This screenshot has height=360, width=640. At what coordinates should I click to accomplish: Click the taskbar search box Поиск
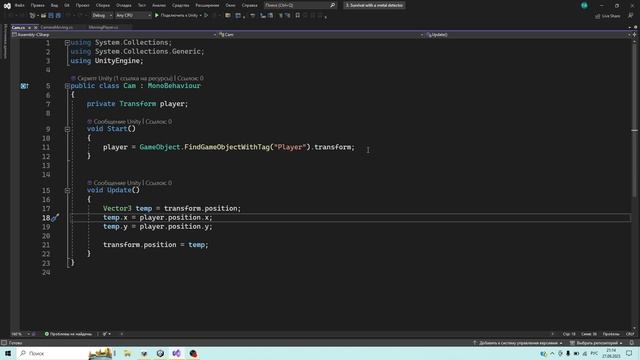pyautogui.click(x=65, y=353)
